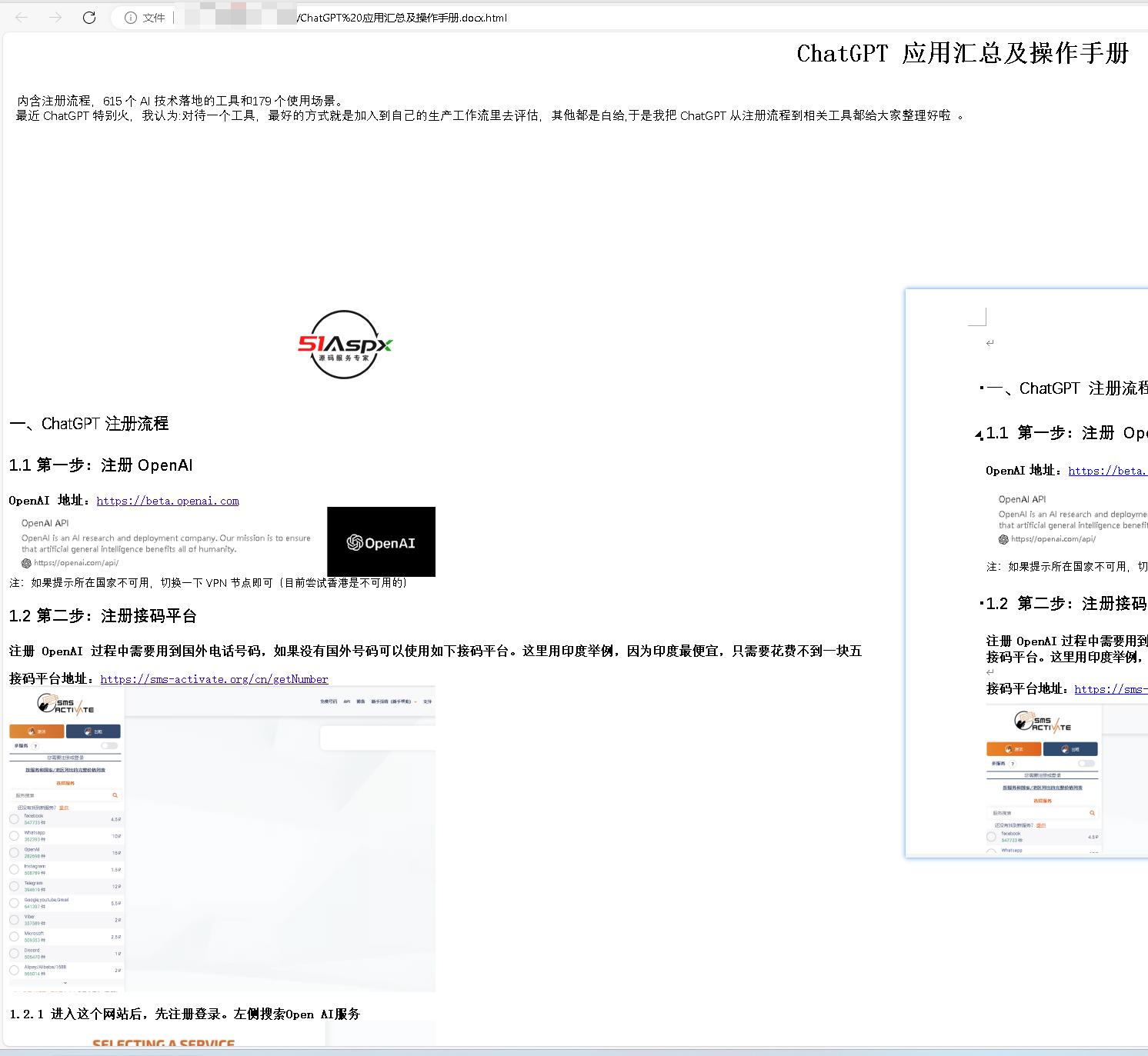Click the SMS Activate logo in left screenshot
The width and height of the screenshot is (1148, 1056).
click(66, 704)
